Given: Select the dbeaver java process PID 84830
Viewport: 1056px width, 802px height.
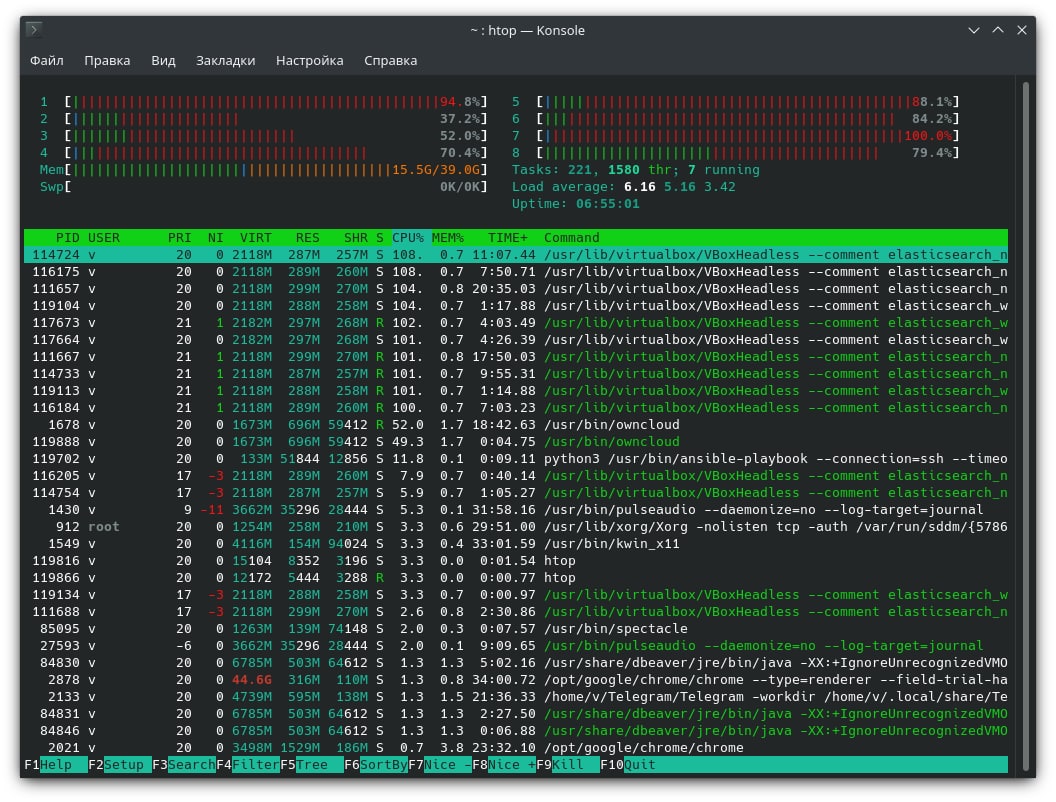Looking at the screenshot, I should [x=516, y=663].
